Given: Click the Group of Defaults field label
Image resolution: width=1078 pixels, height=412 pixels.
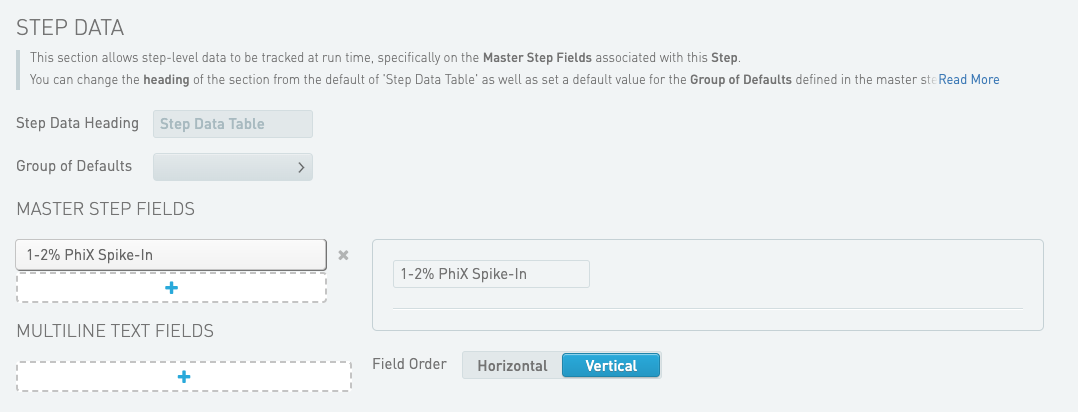Looking at the screenshot, I should (x=74, y=166).
